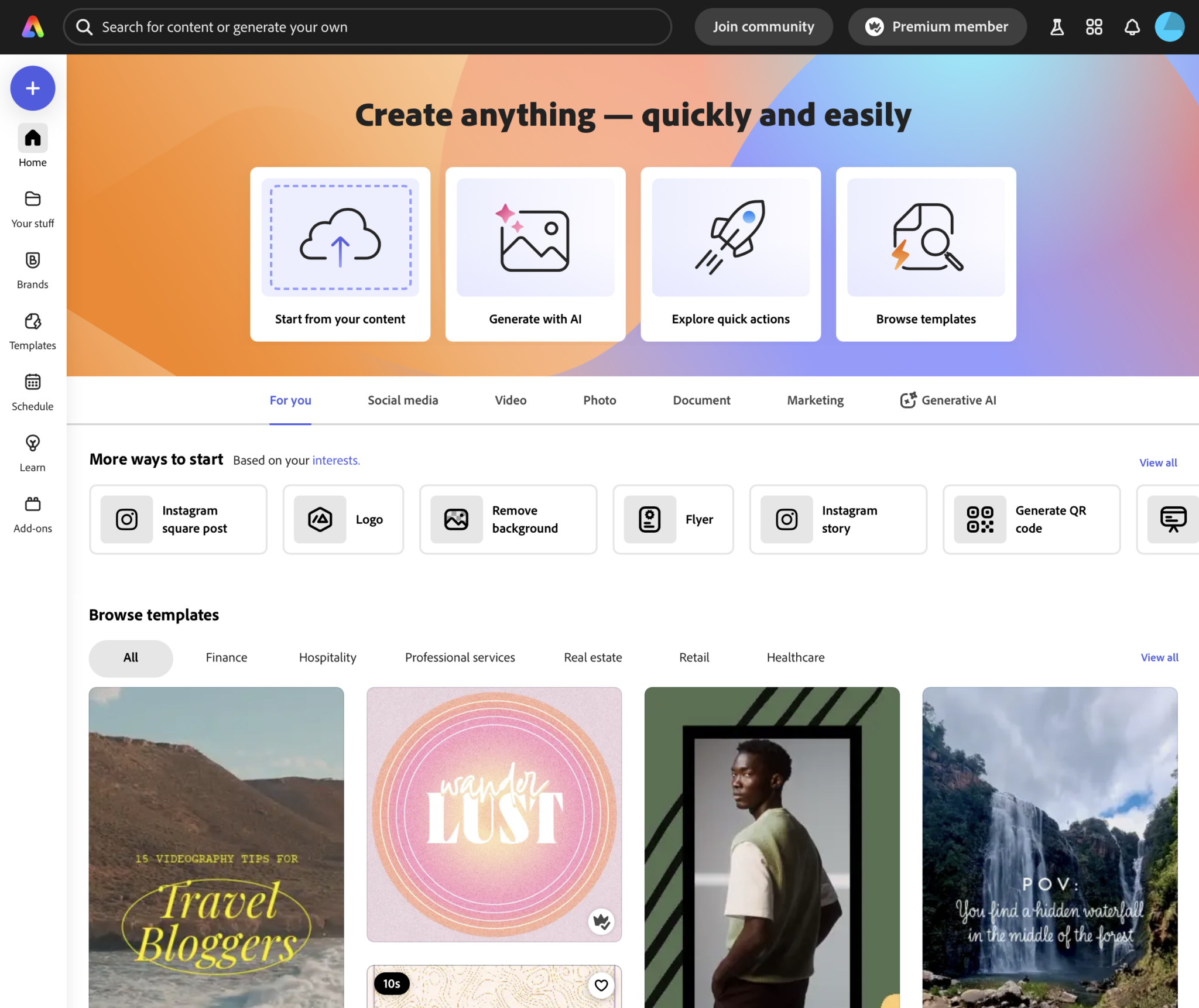Open the Adobe Express logo home
The width and height of the screenshot is (1199, 1008).
coord(33,27)
